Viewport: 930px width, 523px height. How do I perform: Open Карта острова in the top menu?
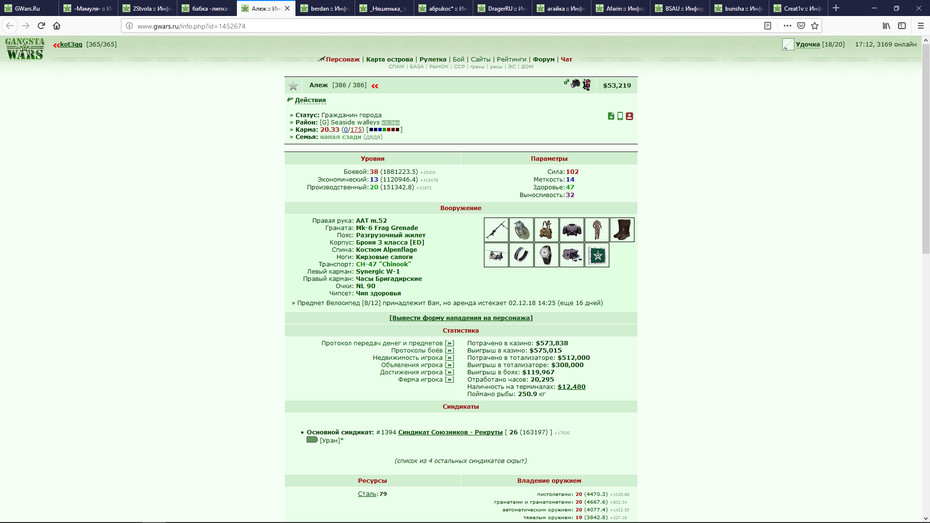coord(389,59)
